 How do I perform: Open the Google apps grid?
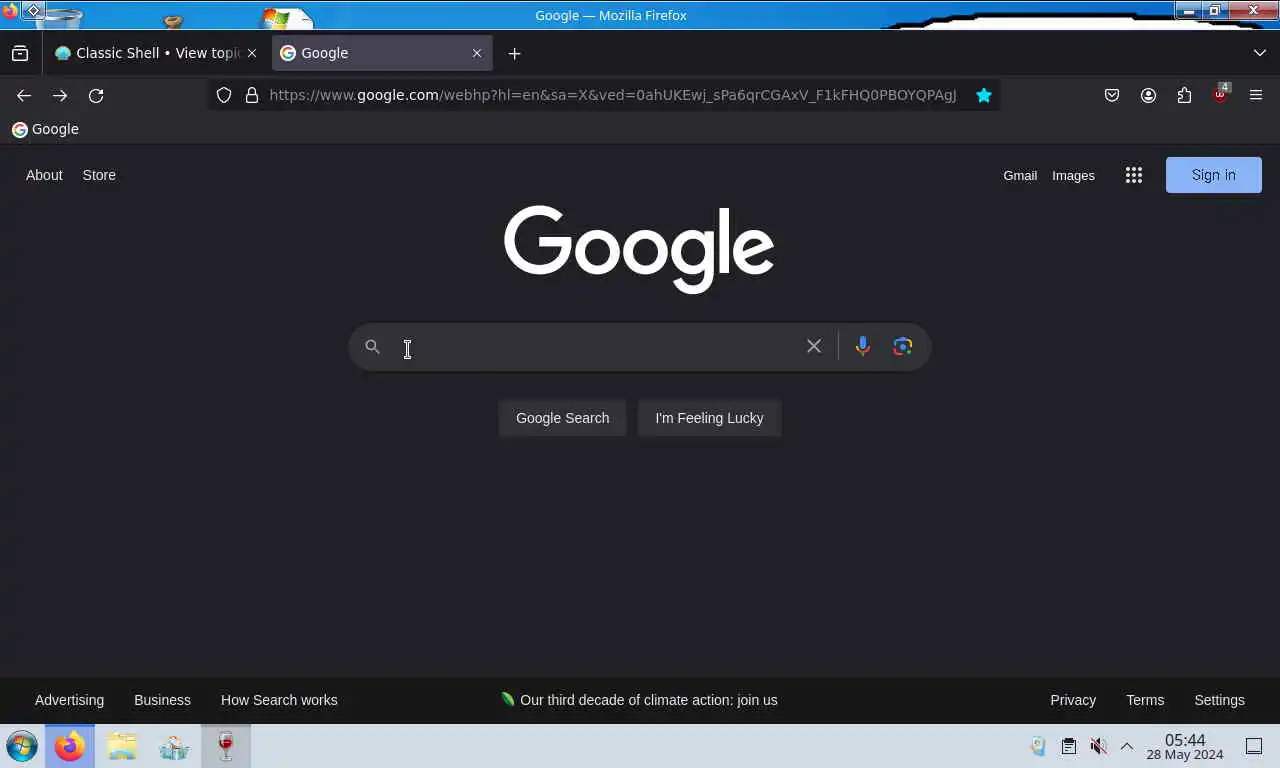[1133, 175]
